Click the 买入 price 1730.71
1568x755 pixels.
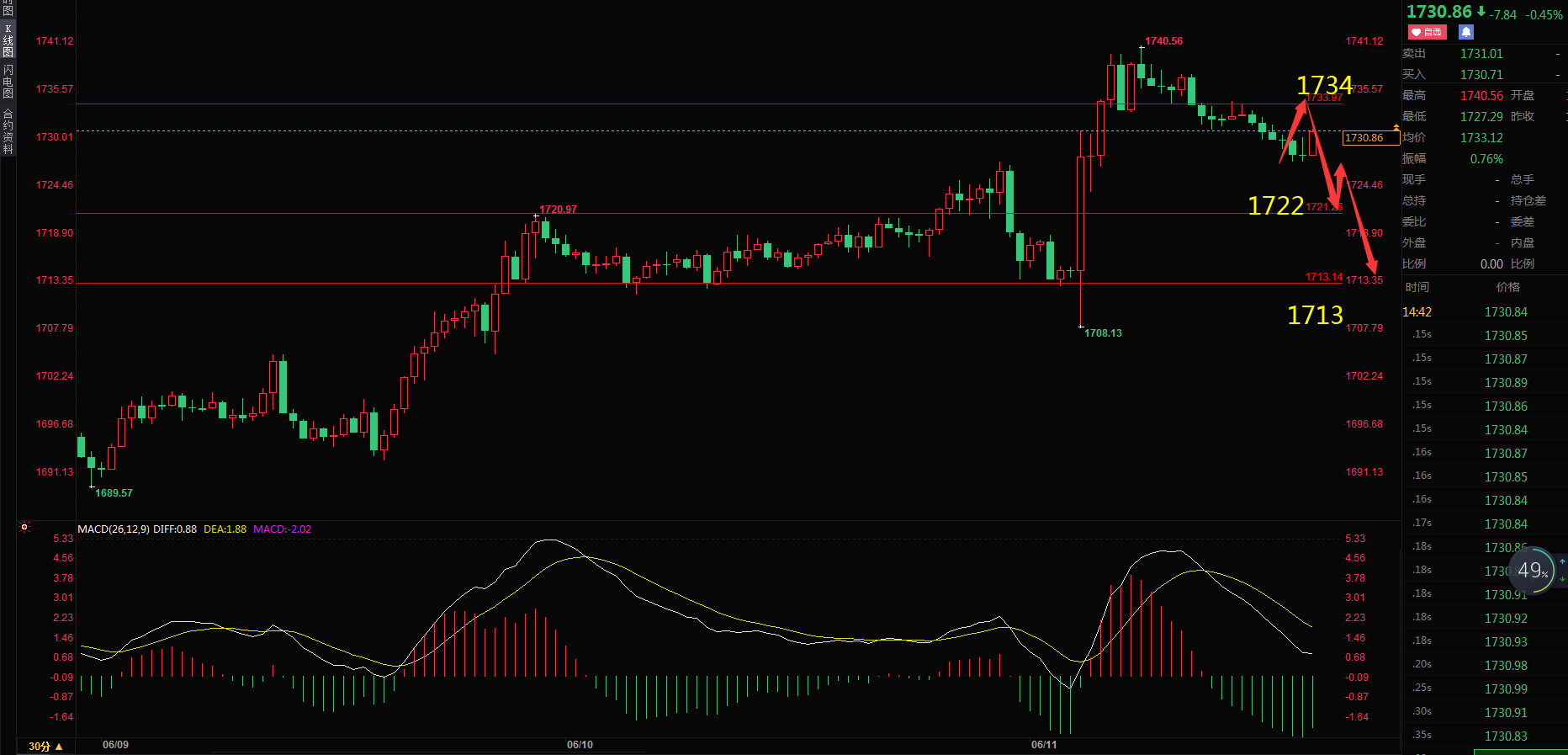1481,75
